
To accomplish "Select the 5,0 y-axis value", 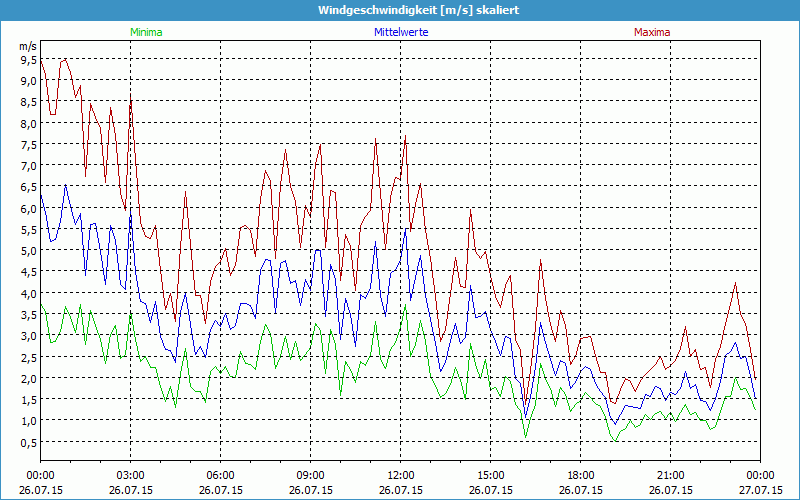I will pyautogui.click(x=28, y=251).
